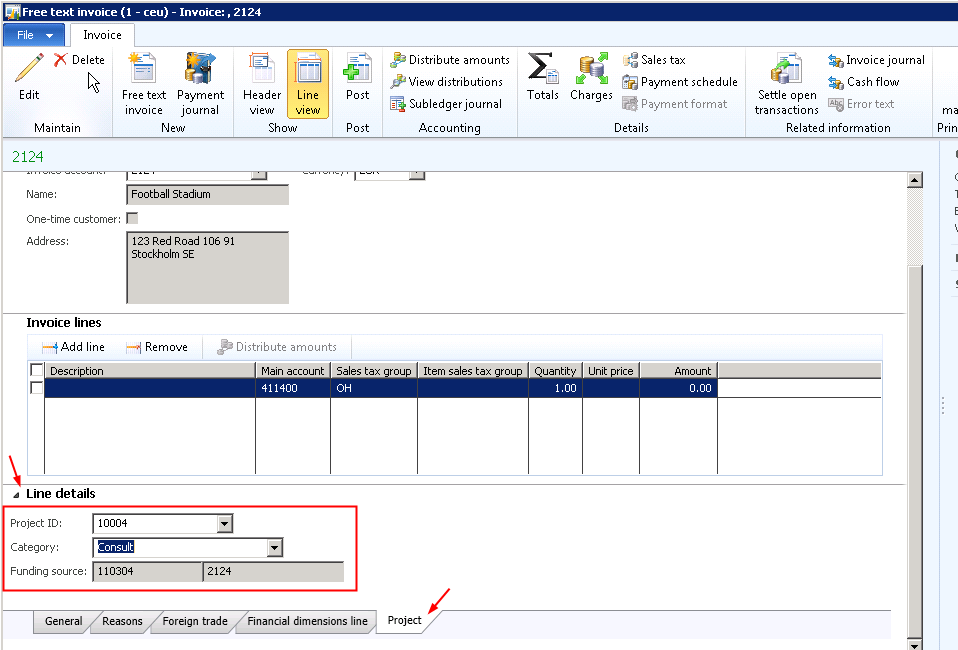Open the Project ID dropdown
Screen dimensions: 958x650
[x=225, y=523]
